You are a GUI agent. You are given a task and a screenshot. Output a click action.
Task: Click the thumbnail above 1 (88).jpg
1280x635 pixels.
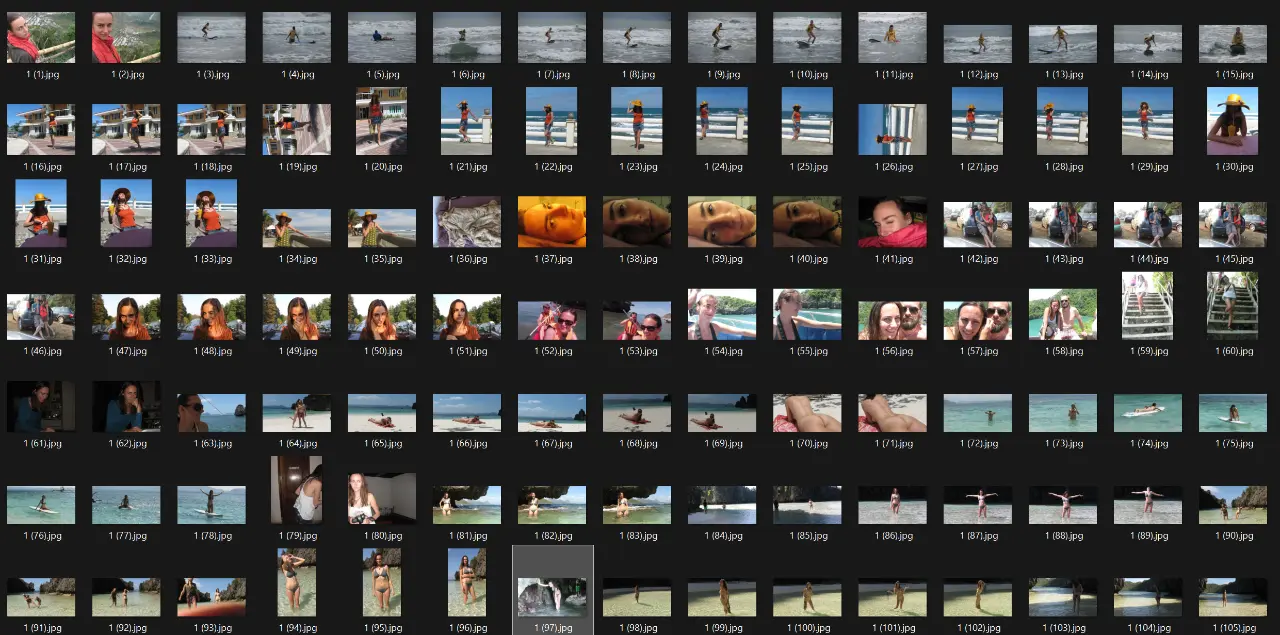[1062, 505]
